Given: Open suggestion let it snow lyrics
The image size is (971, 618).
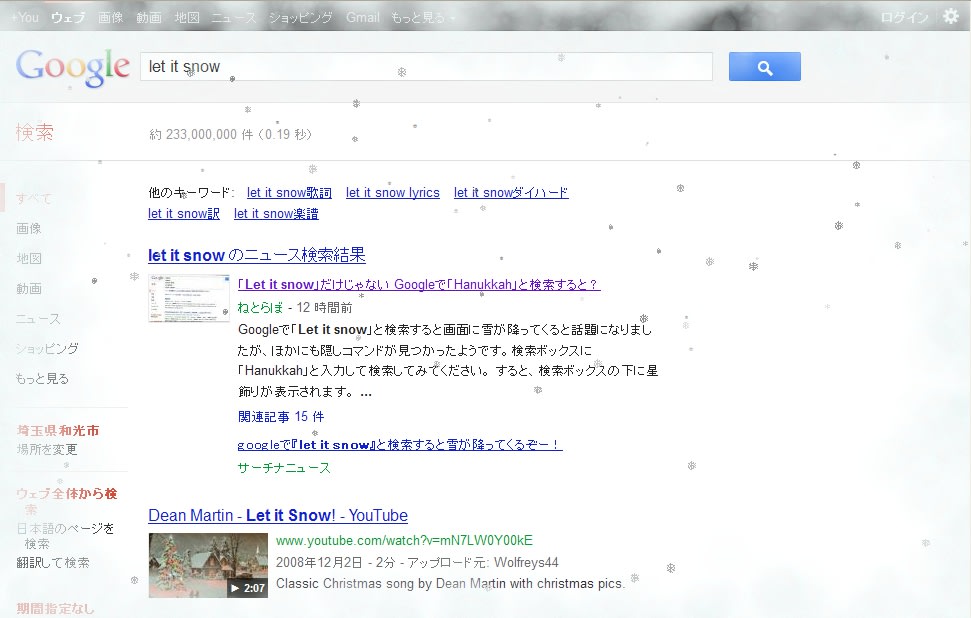Looking at the screenshot, I should tap(393, 193).
